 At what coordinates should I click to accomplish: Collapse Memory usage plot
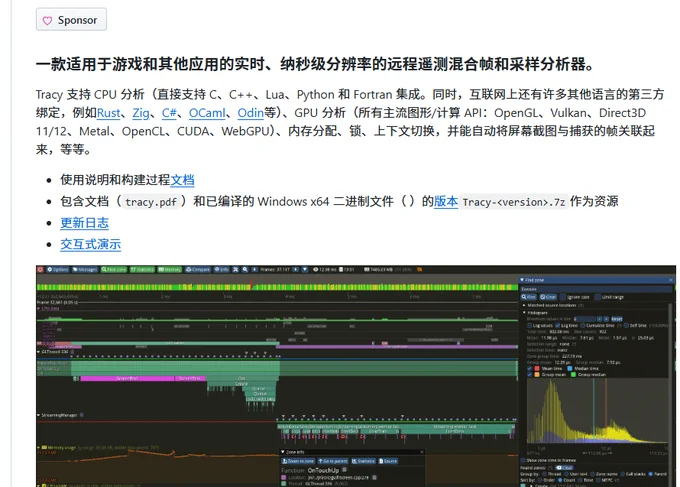coord(39,447)
